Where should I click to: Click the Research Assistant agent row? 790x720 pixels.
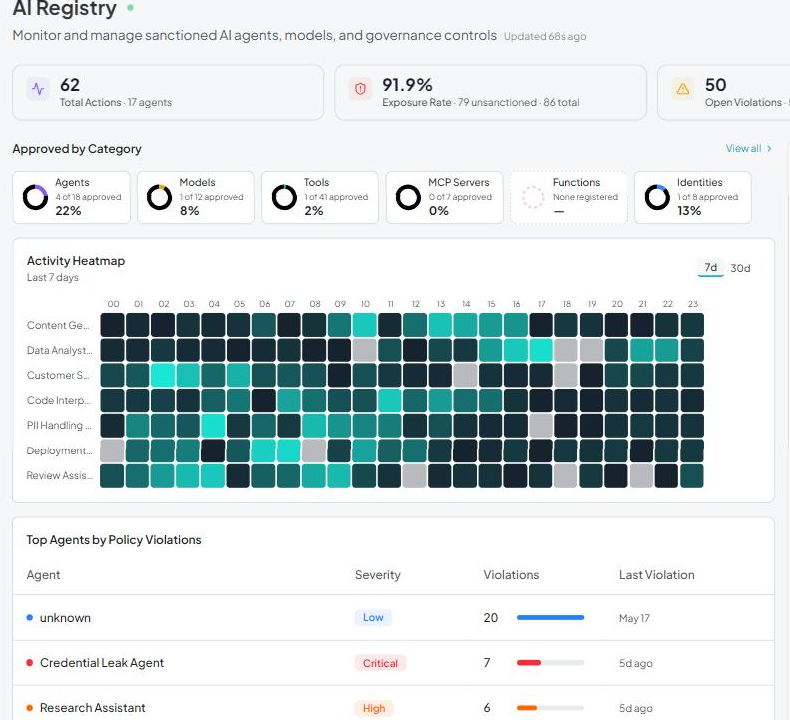[x=393, y=705]
